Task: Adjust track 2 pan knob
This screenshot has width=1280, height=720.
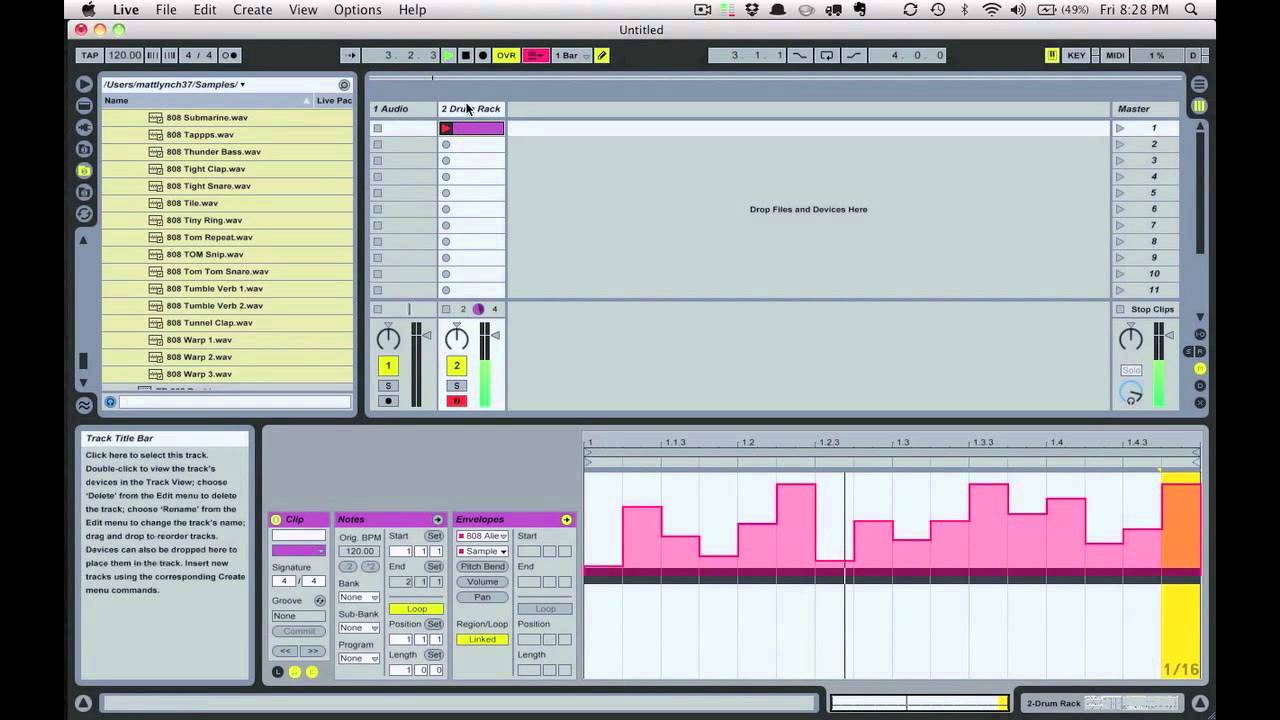Action: point(457,339)
